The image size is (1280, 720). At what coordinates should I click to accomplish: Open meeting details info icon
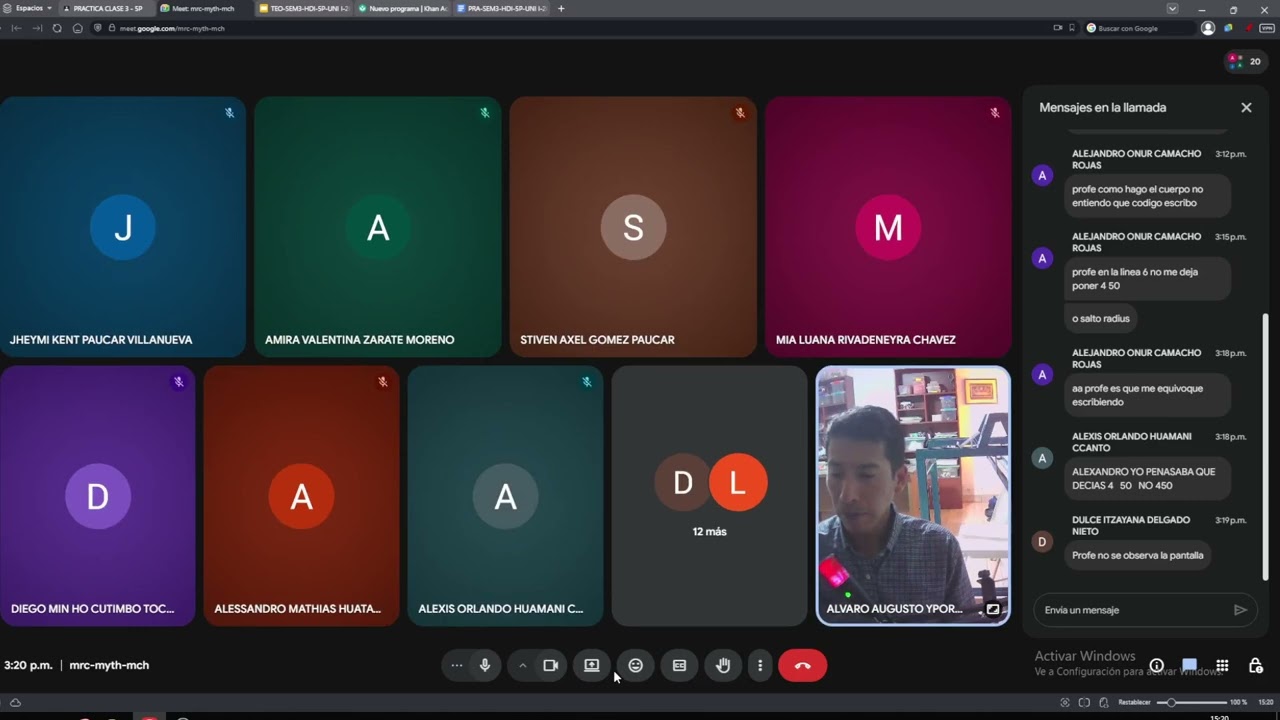click(1156, 665)
